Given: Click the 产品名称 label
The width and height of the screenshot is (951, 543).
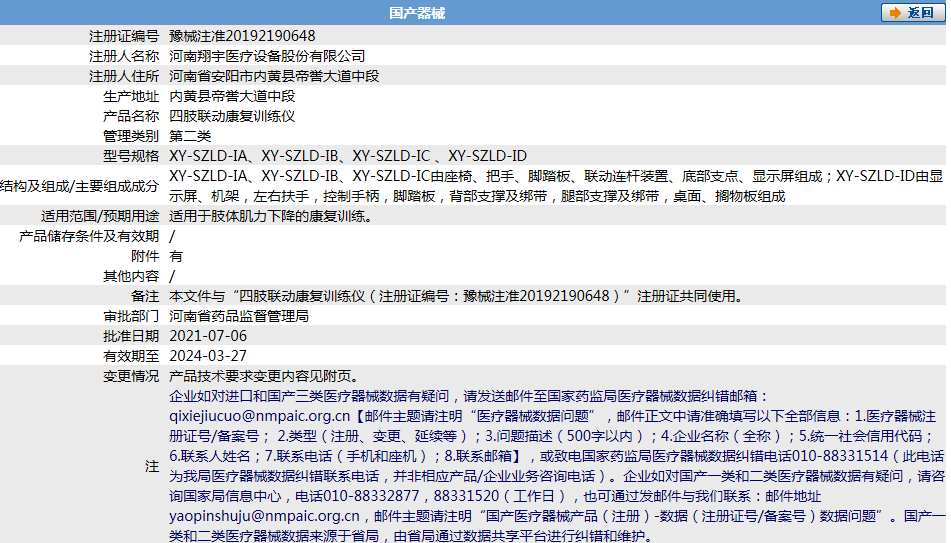Looking at the screenshot, I should point(131,116).
